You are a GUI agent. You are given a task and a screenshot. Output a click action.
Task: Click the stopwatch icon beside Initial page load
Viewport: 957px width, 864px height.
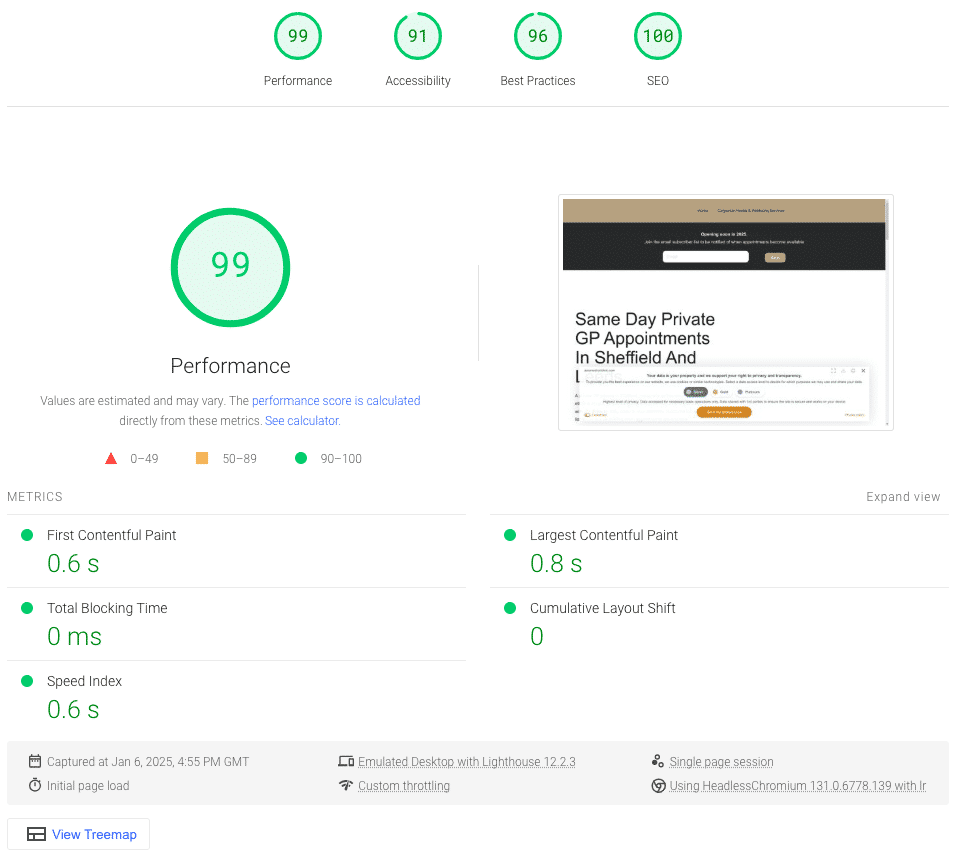point(35,785)
